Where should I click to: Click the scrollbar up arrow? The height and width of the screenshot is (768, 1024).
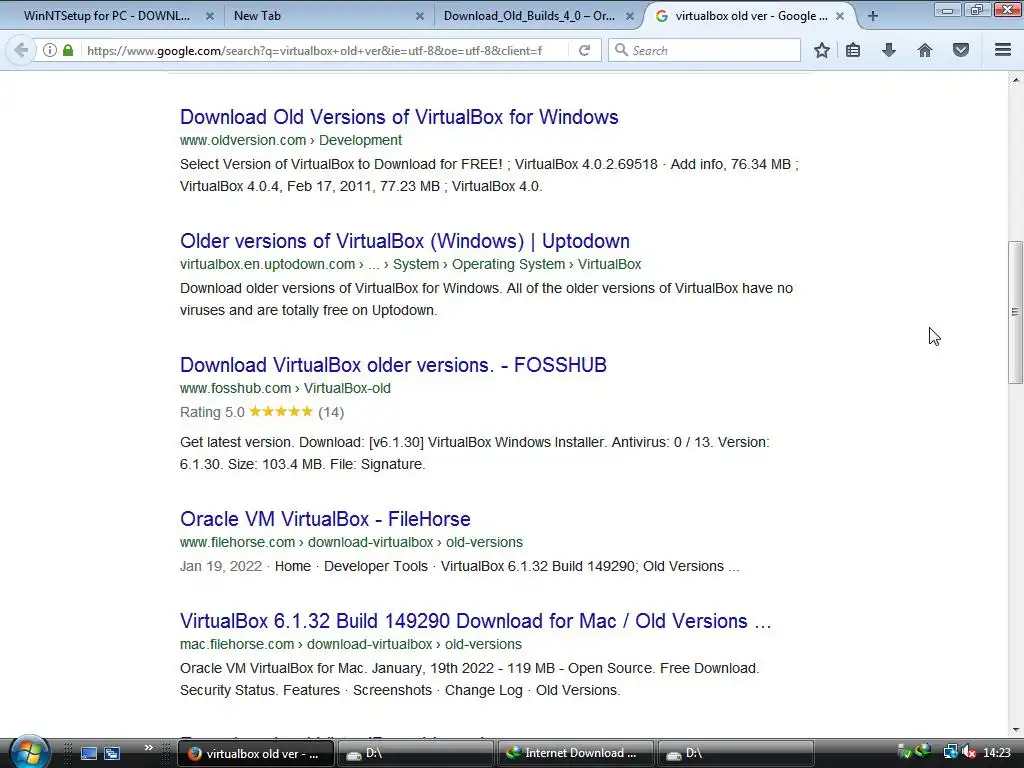[x=1015, y=80]
